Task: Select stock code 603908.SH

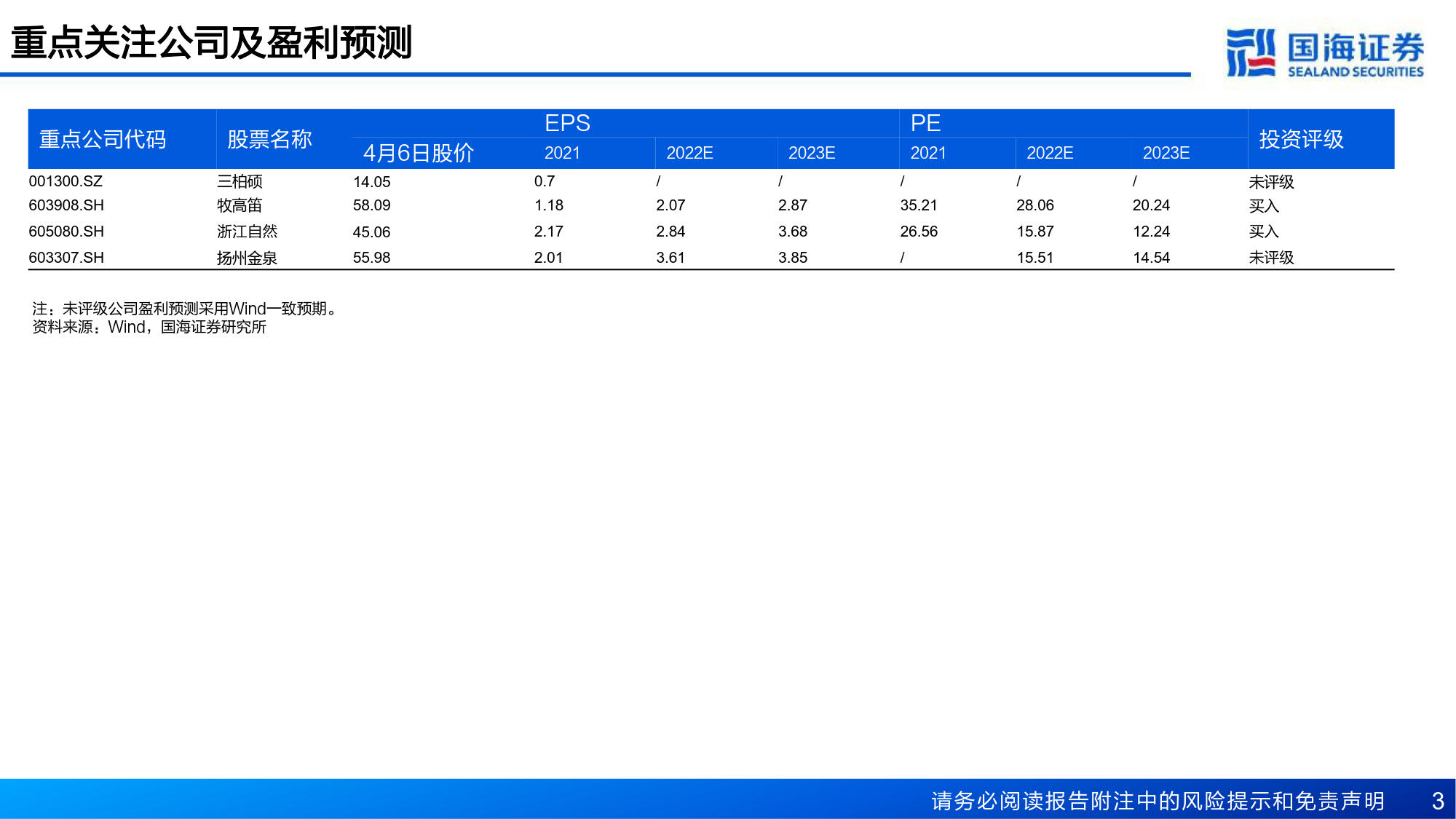Action: click(66, 205)
